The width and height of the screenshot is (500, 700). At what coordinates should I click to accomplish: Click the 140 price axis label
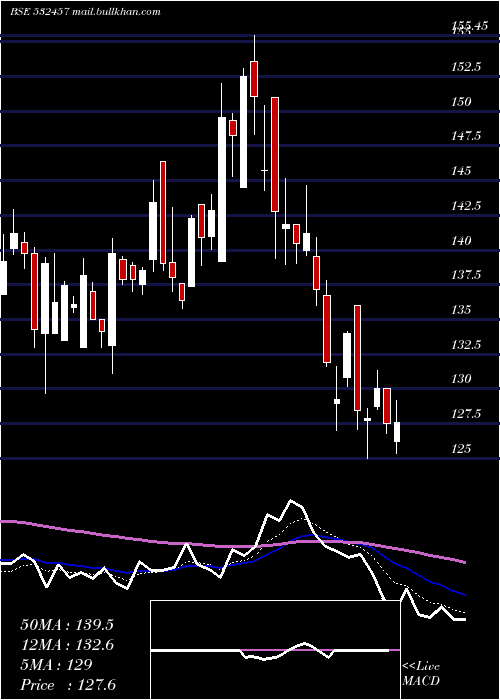[461, 241]
